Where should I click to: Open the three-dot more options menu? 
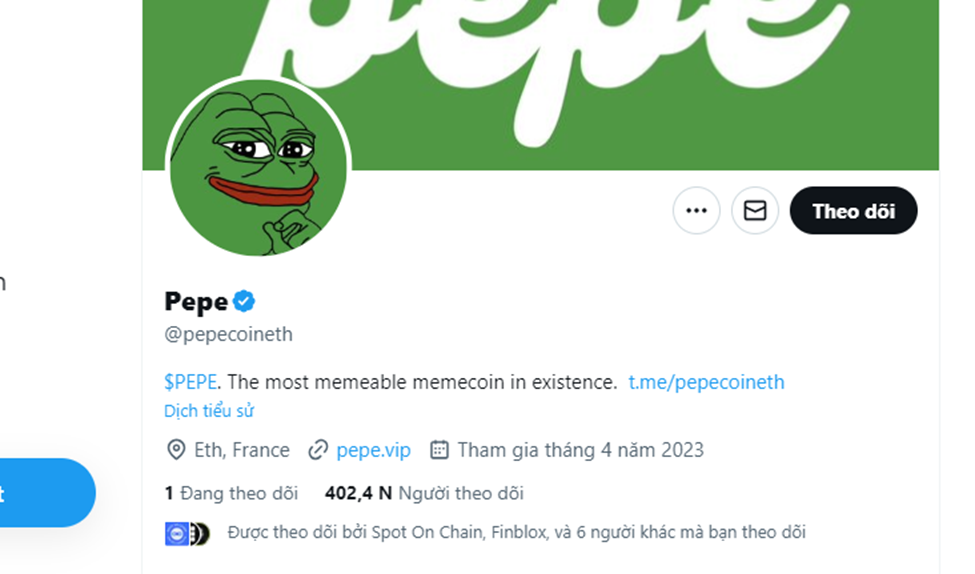click(x=696, y=211)
